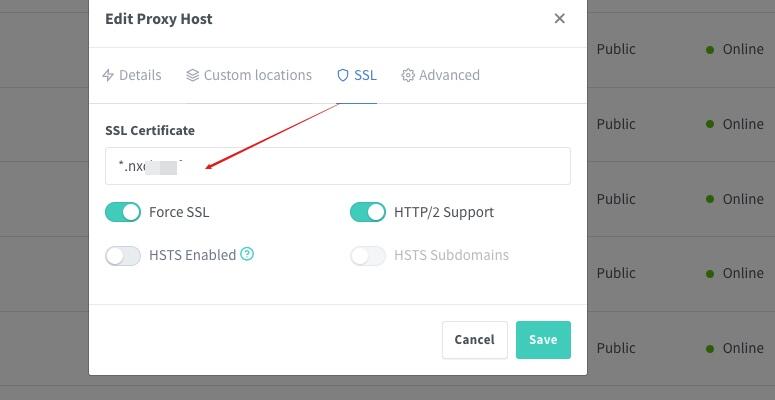Viewport: 775px width, 400px height.
Task: Click the first green Online status dot
Action: click(710, 50)
